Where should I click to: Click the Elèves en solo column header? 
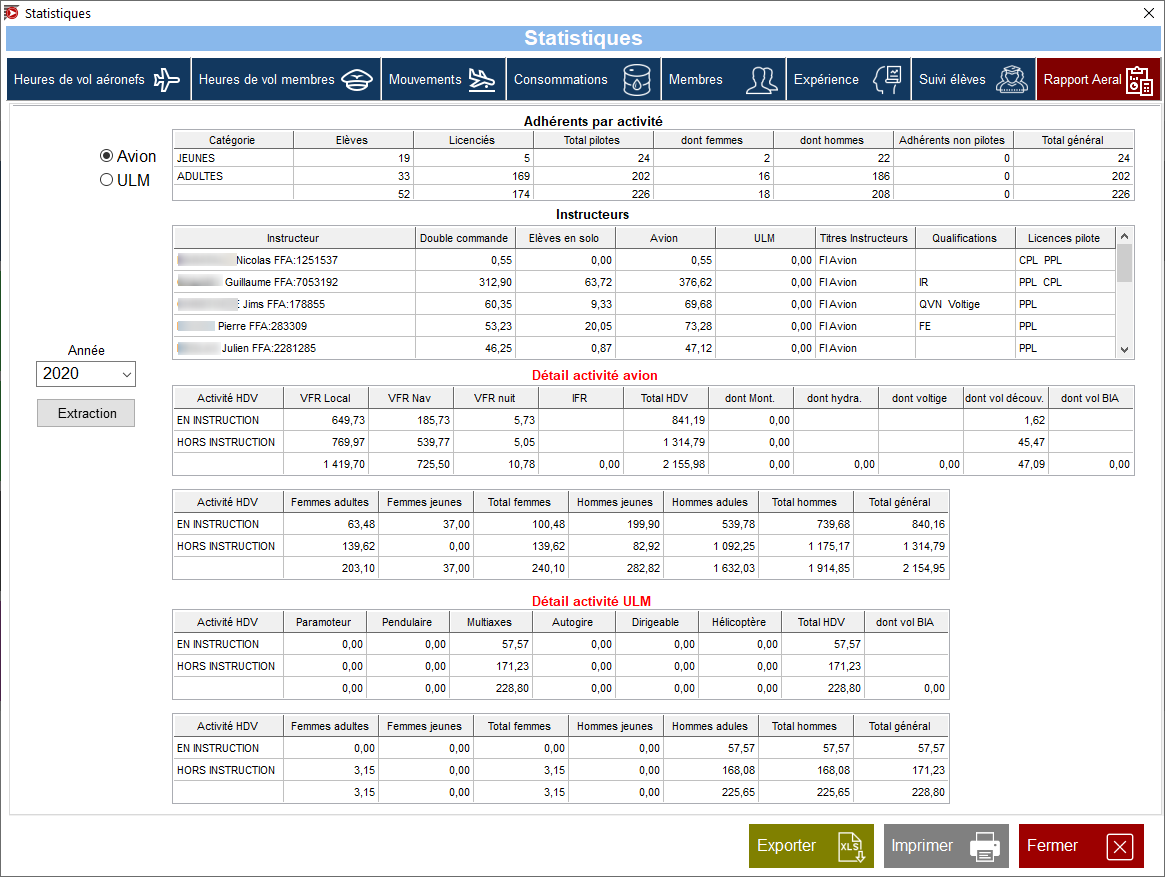[564, 239]
